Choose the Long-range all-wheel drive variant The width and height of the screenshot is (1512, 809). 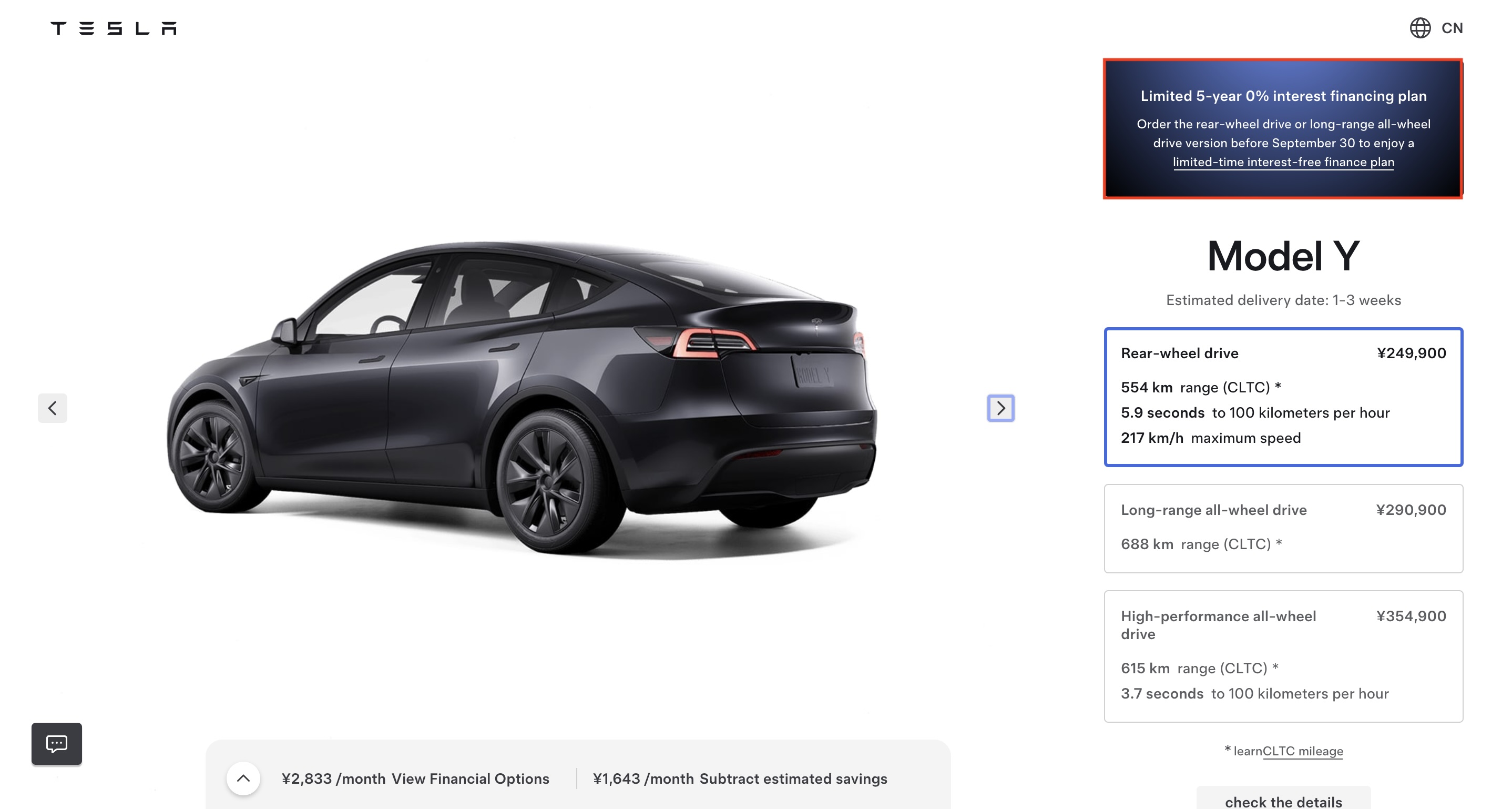point(1283,528)
